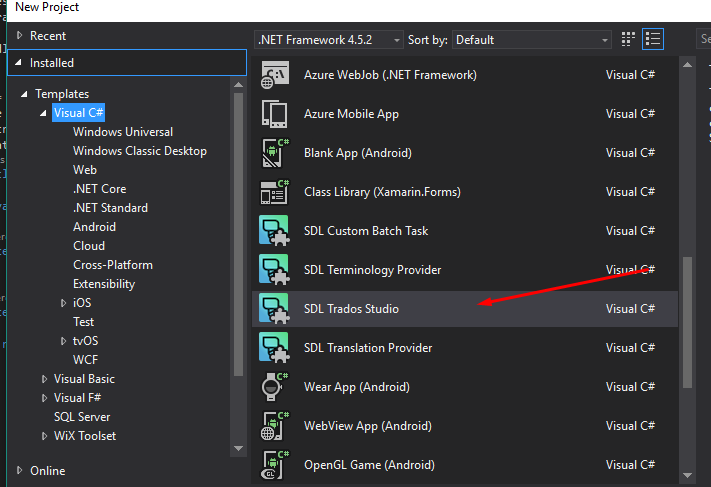The width and height of the screenshot is (711, 487).
Task: Click the SDL Trados Studio template icon
Action: [x=274, y=309]
